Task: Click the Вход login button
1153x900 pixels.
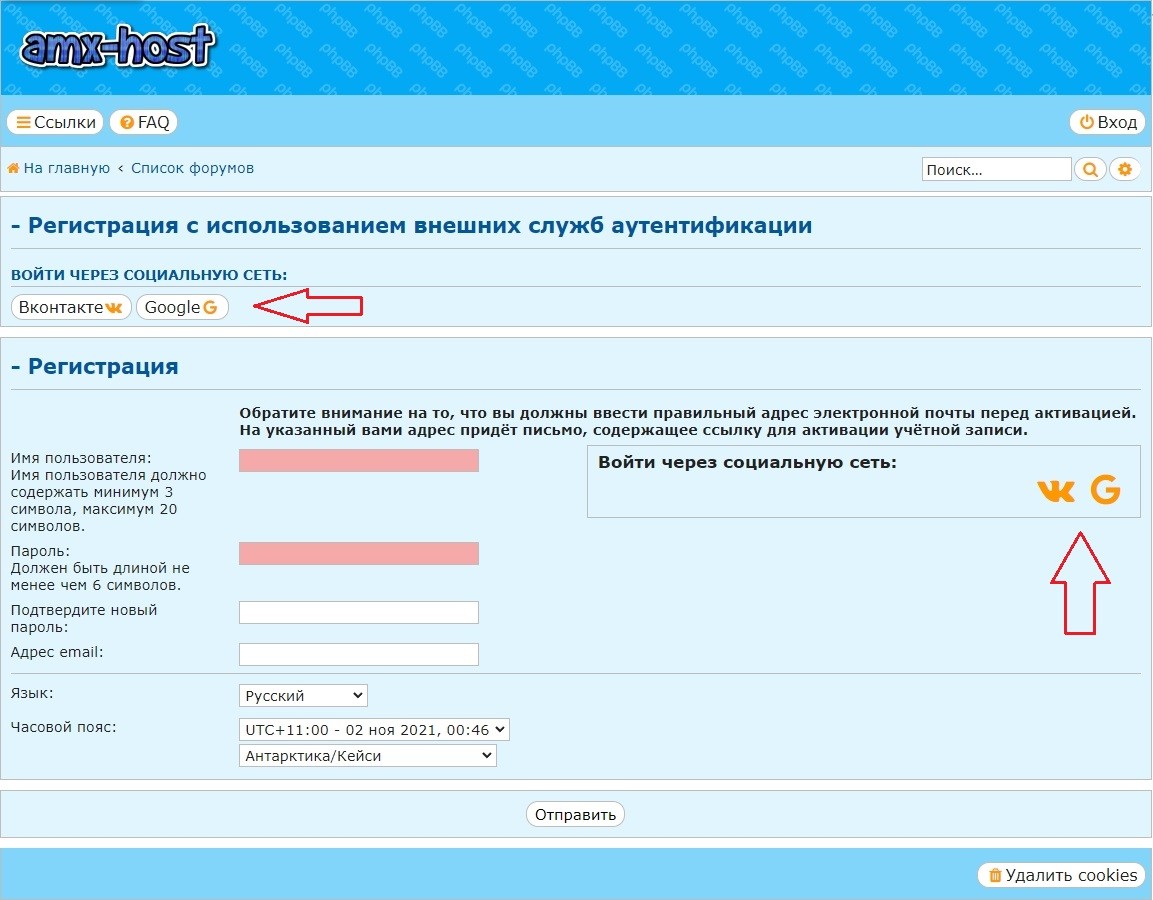Action: (x=1108, y=122)
